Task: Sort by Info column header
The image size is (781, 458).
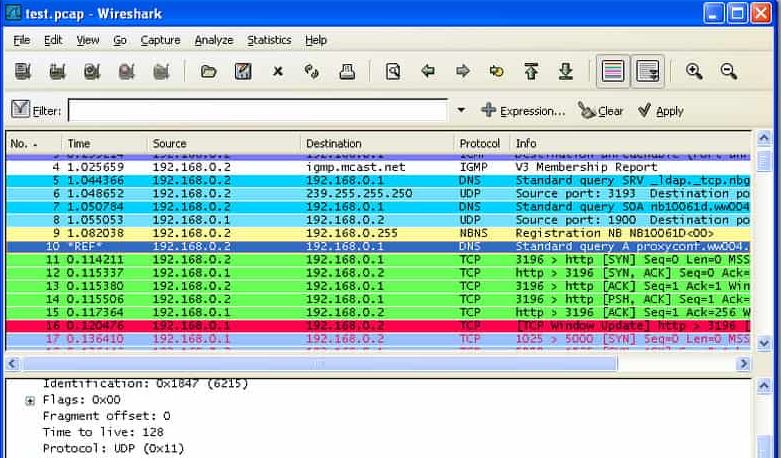Action: coord(630,143)
